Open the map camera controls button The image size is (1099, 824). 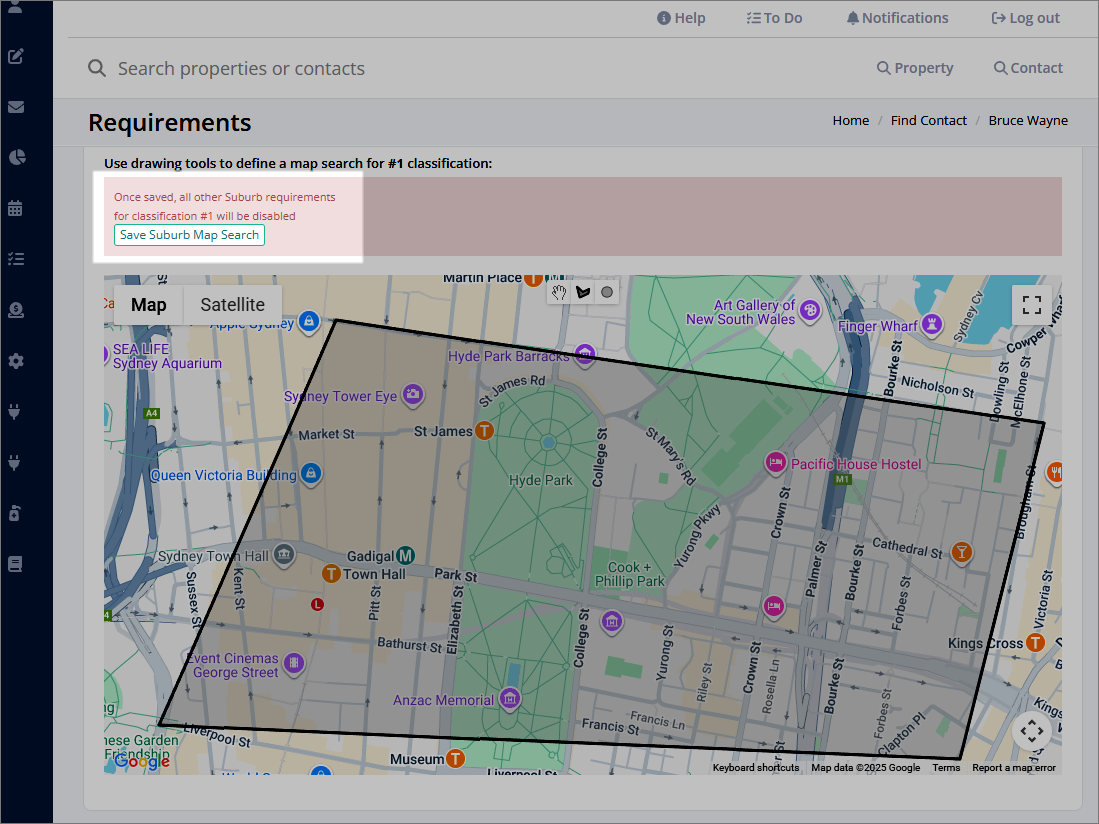(x=1032, y=732)
